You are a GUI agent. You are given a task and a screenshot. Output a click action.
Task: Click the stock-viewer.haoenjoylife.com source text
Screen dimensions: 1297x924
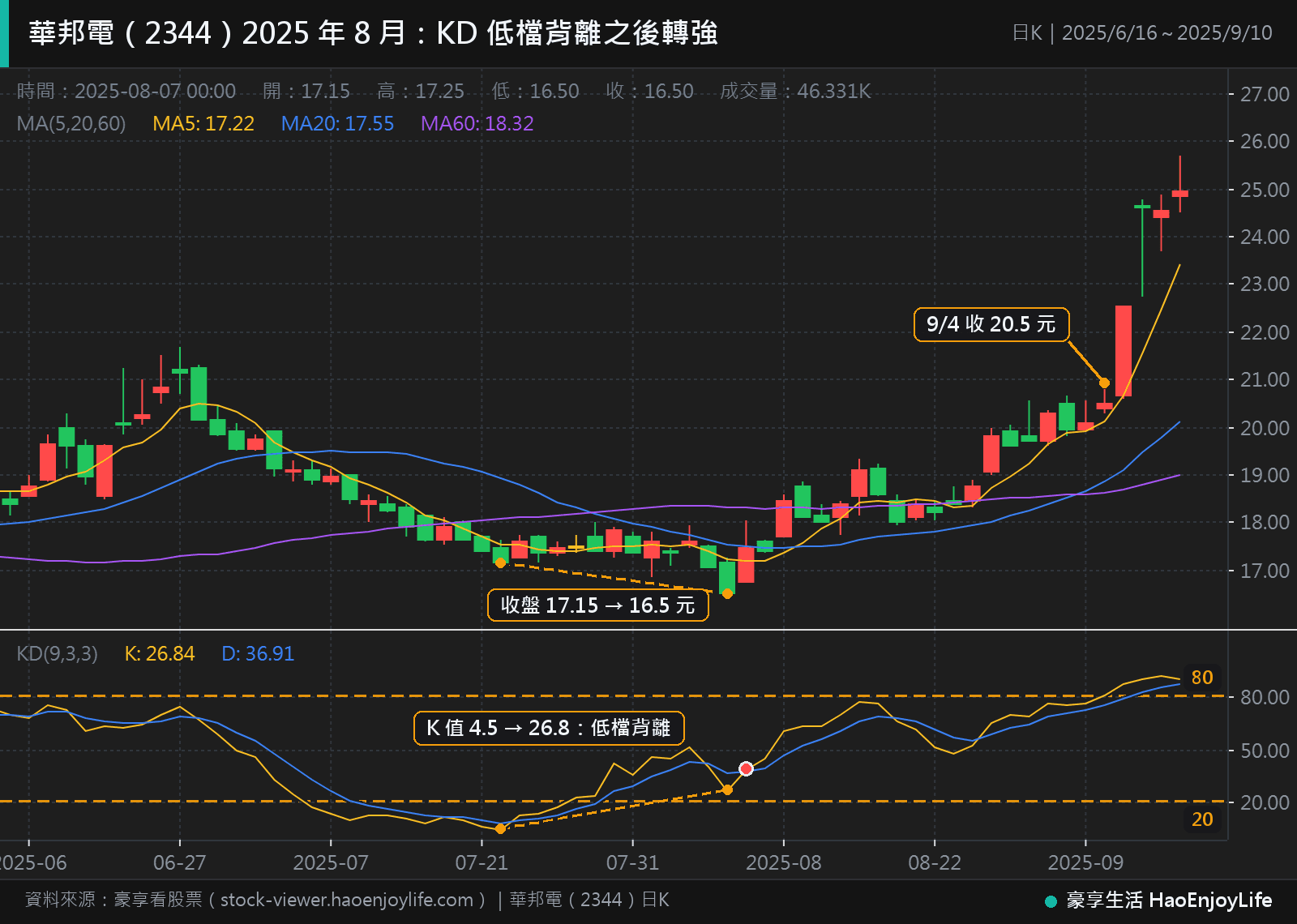347,900
